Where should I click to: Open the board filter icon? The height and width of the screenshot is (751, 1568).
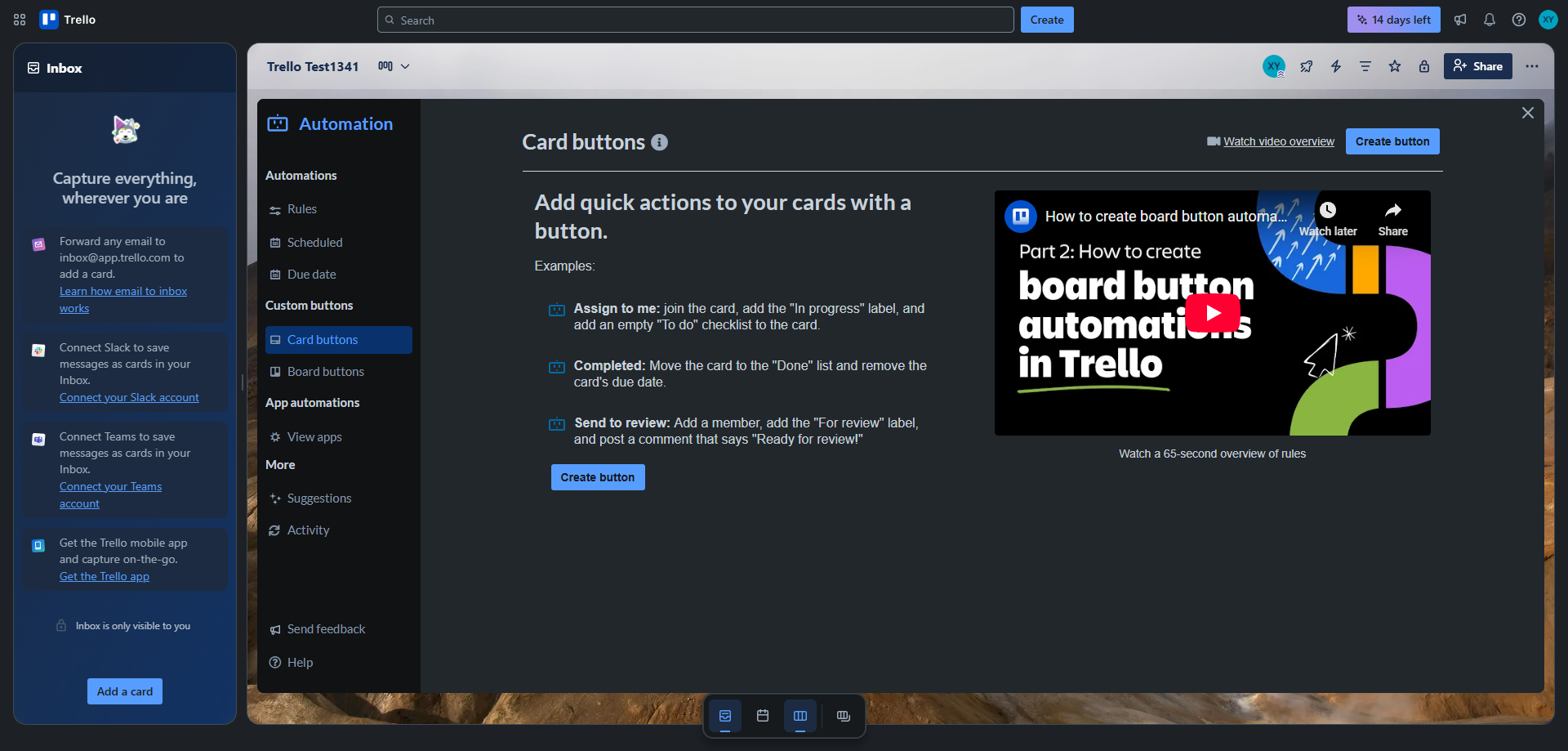click(1365, 66)
